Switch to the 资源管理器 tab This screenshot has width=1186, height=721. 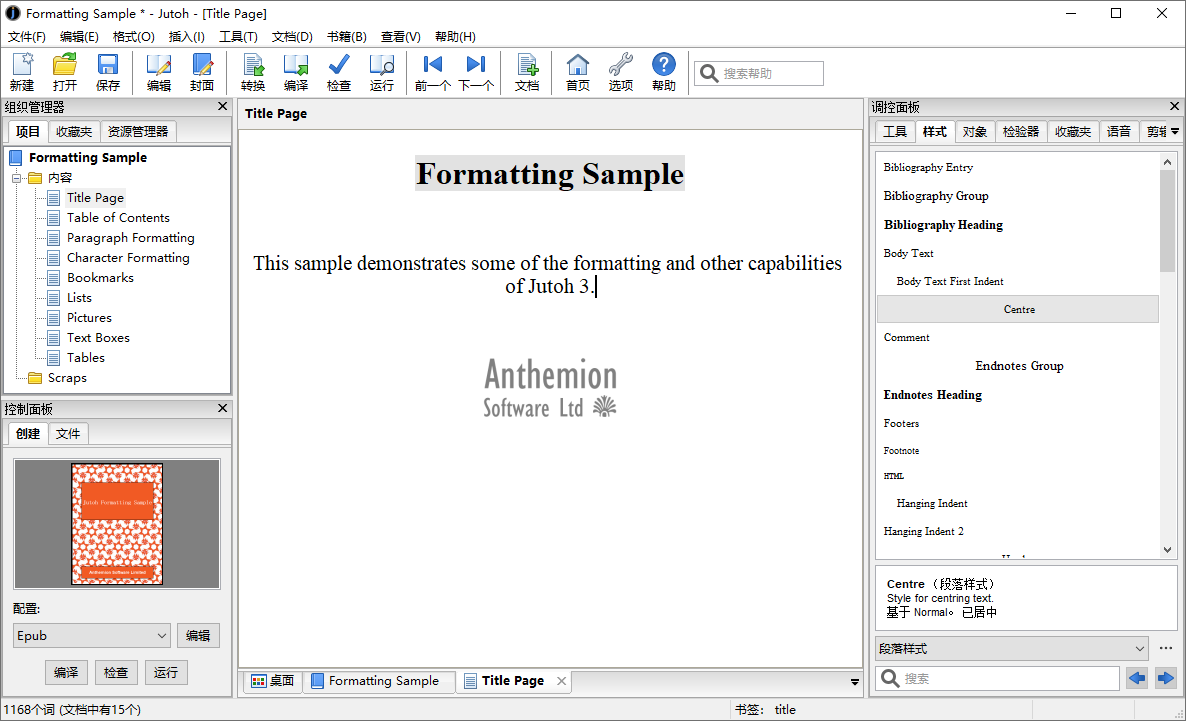[138, 131]
